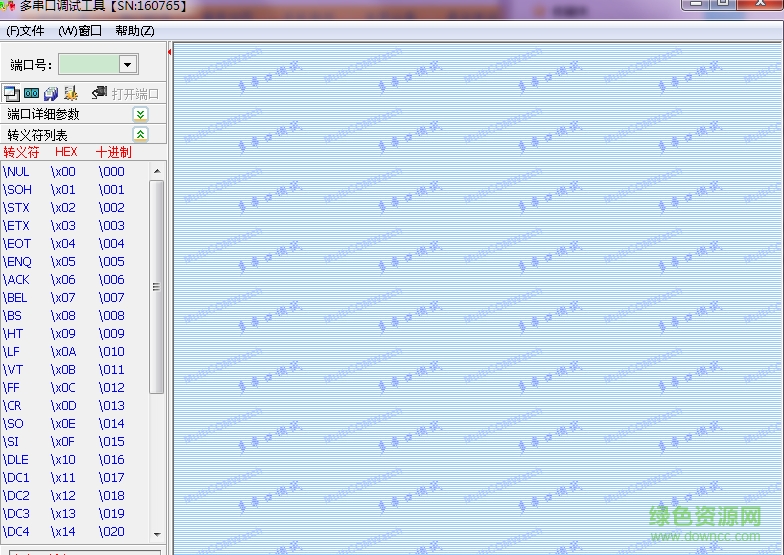The width and height of the screenshot is (784, 555).
Task: Open the 端口号 combo box dropdown arrow
Action: 128,64
